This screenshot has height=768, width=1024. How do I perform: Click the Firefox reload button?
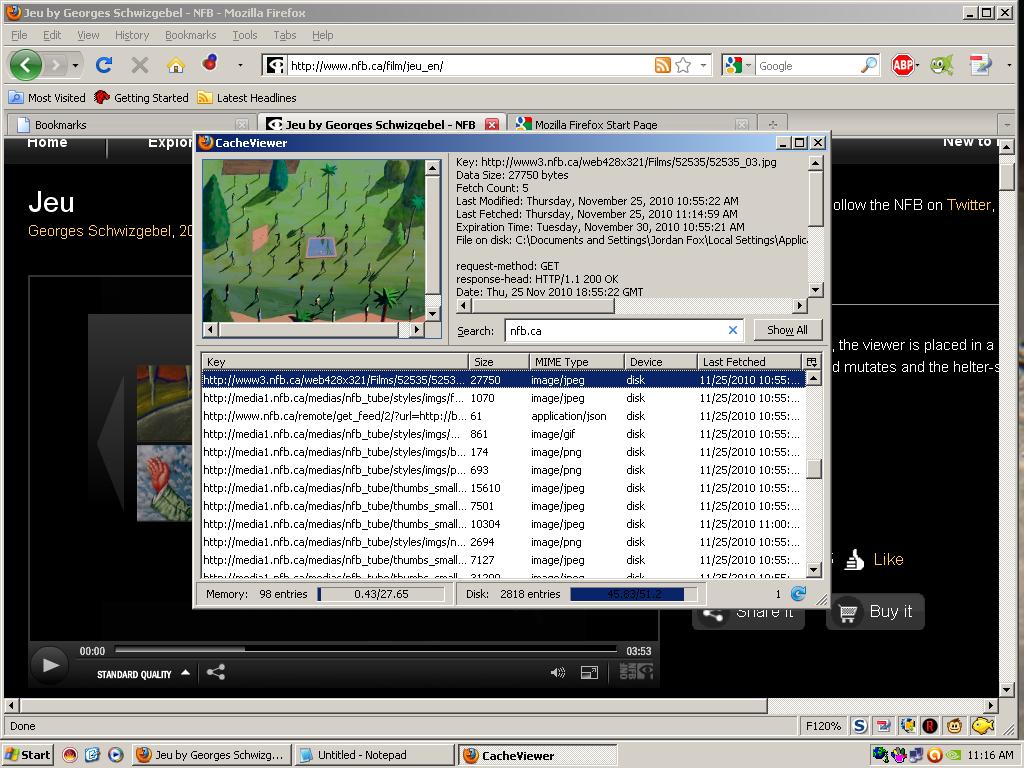point(103,65)
